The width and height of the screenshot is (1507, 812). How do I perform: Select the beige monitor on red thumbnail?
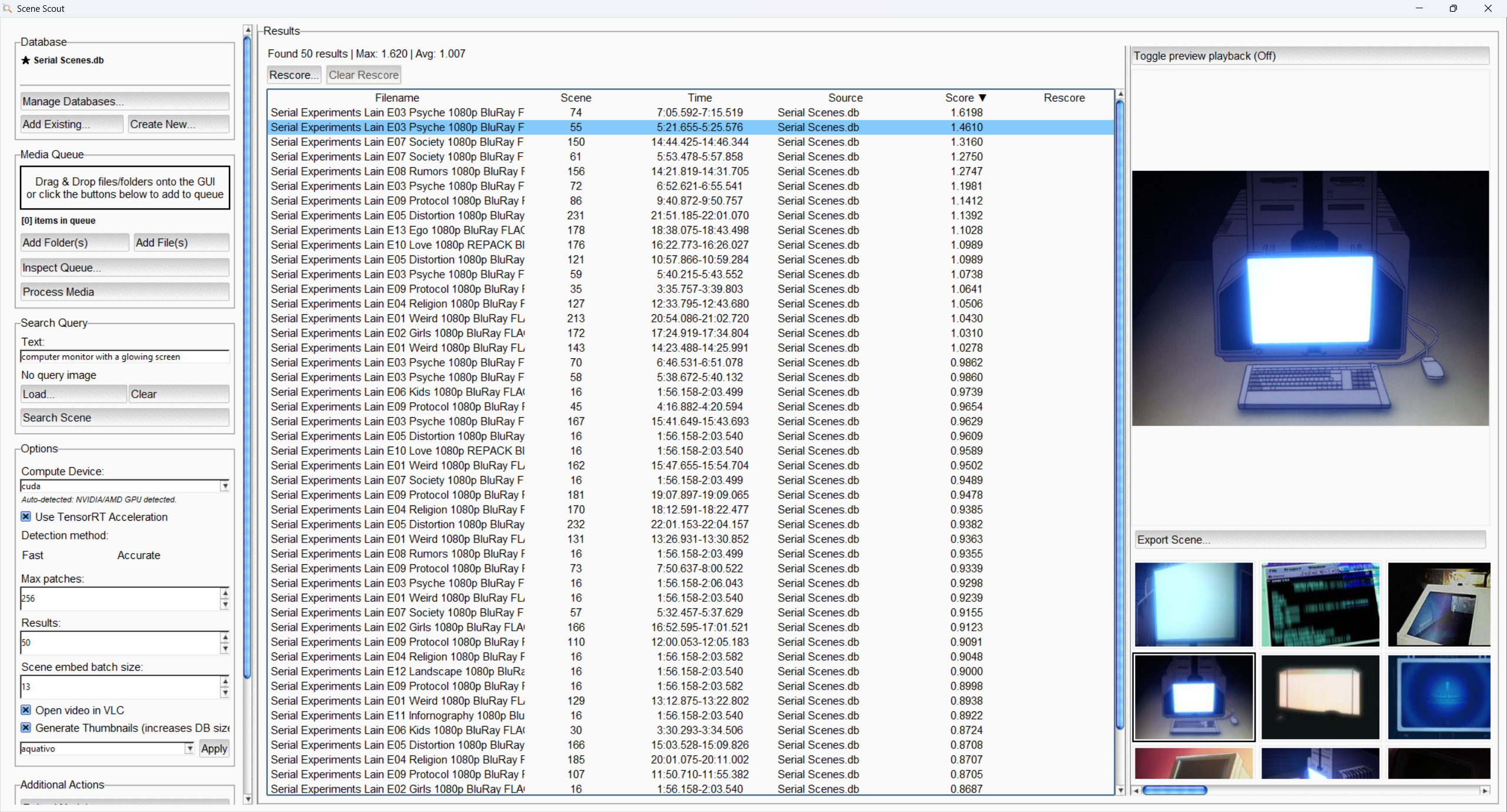click(x=1194, y=763)
